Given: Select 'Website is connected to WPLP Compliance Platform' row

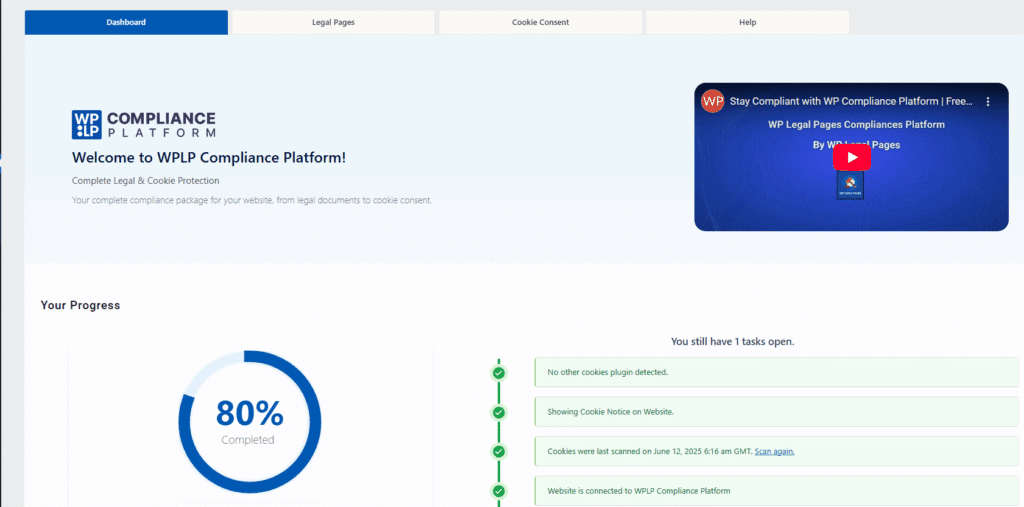Looking at the screenshot, I should [x=776, y=491].
